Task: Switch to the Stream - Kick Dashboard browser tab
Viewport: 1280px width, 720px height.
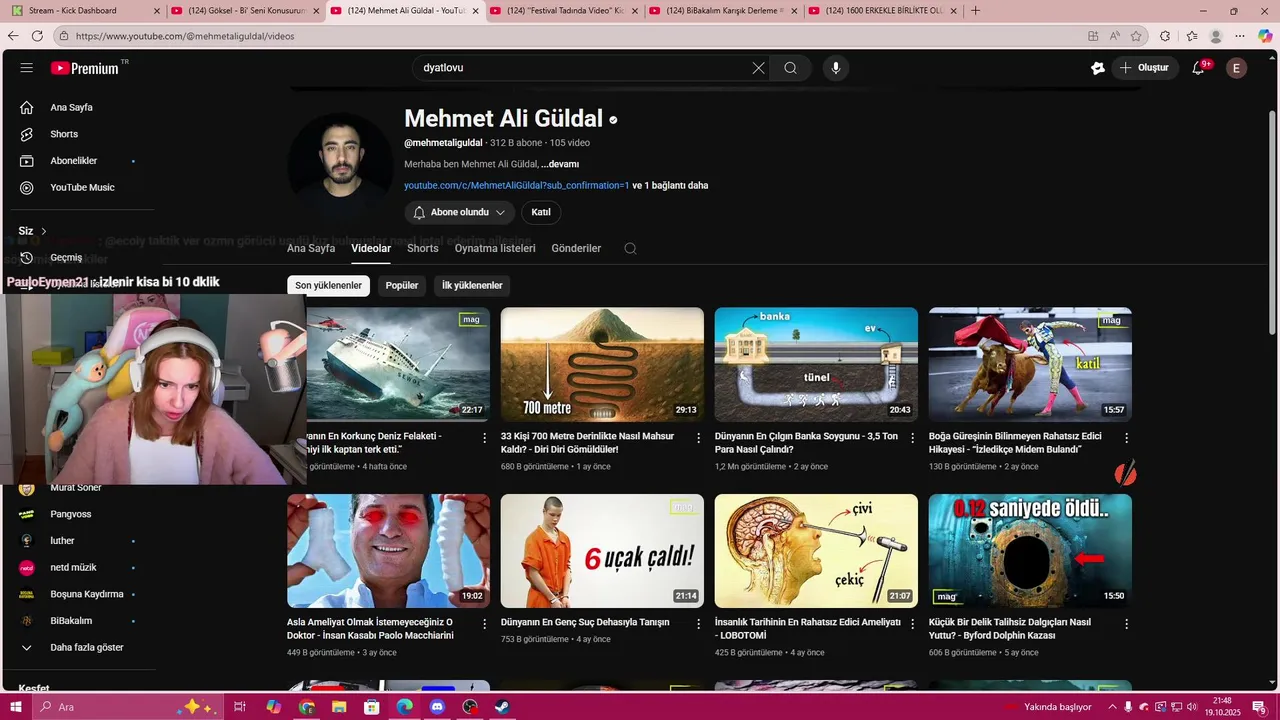Action: 83,11
